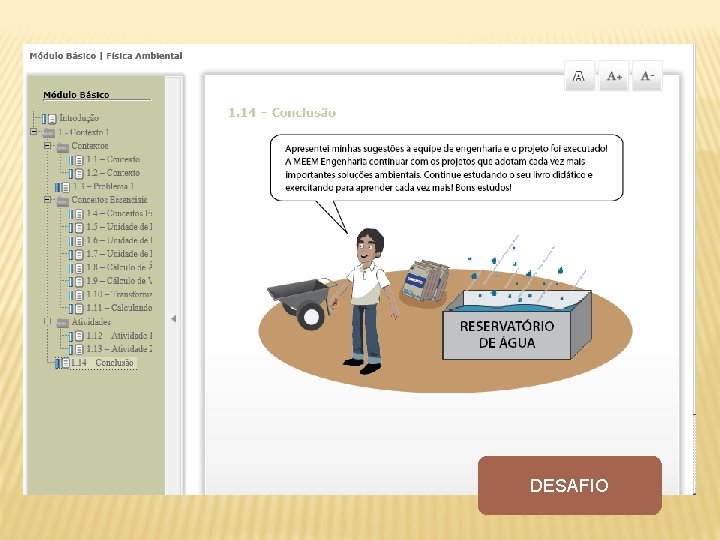Collapse the '1 - Contexto 1' tree node

[34, 132]
